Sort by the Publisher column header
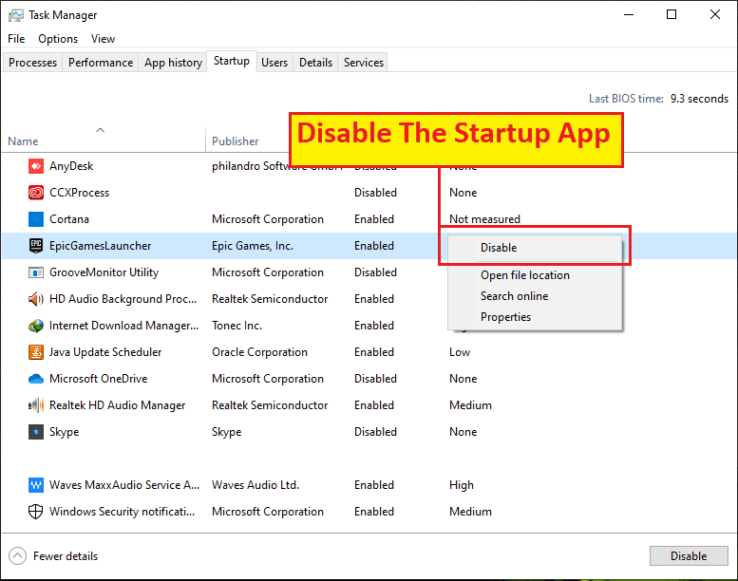Image resolution: width=738 pixels, height=581 pixels. (x=235, y=141)
